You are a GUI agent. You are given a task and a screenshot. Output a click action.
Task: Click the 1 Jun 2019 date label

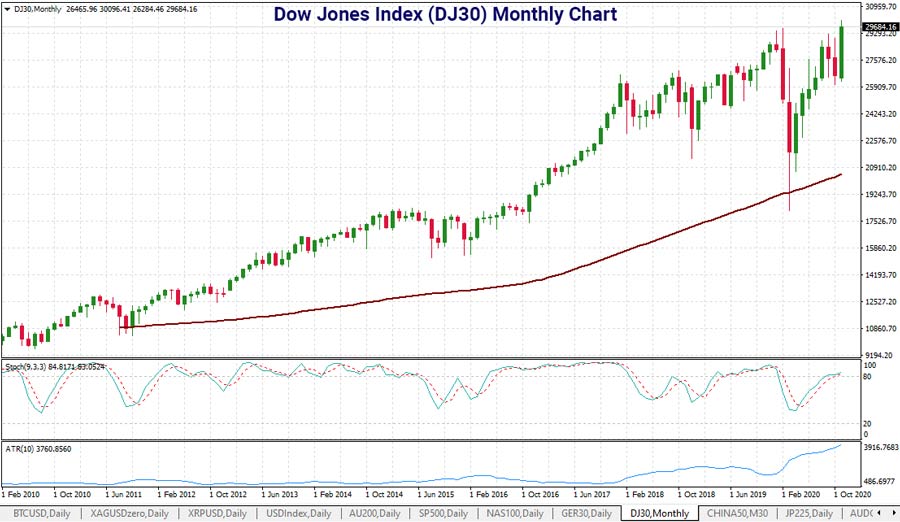tap(748, 494)
